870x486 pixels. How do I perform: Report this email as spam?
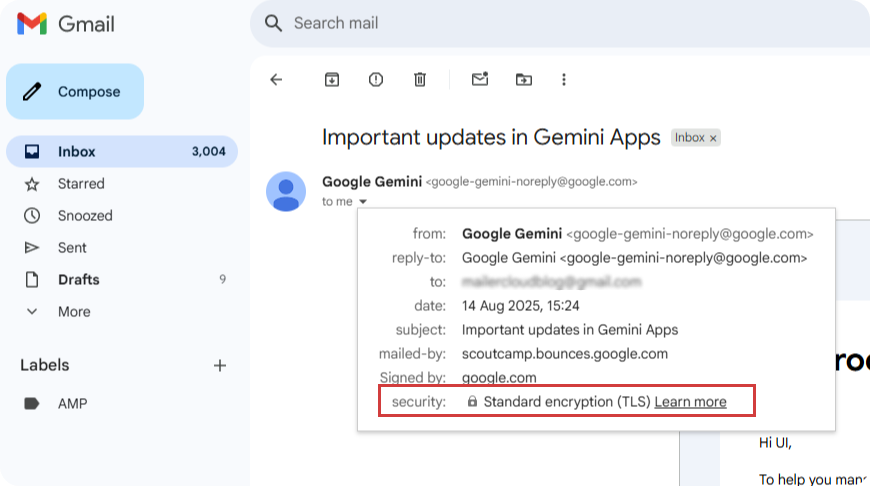click(x=376, y=80)
